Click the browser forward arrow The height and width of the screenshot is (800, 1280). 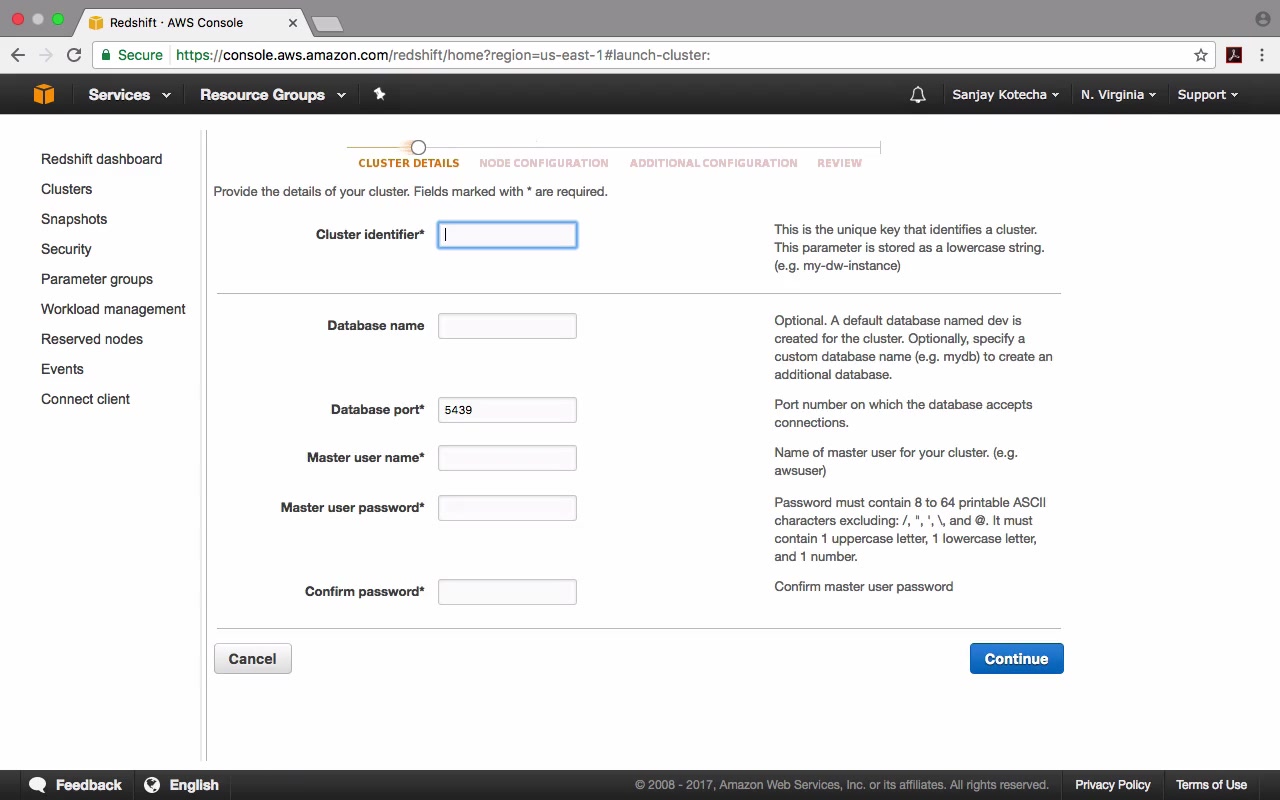coord(46,55)
